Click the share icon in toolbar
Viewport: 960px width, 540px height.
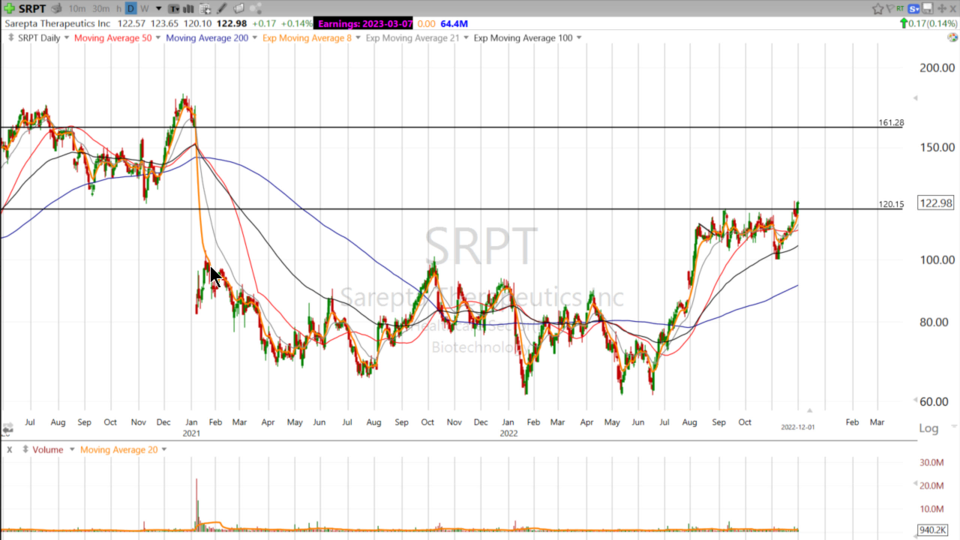coord(256,9)
